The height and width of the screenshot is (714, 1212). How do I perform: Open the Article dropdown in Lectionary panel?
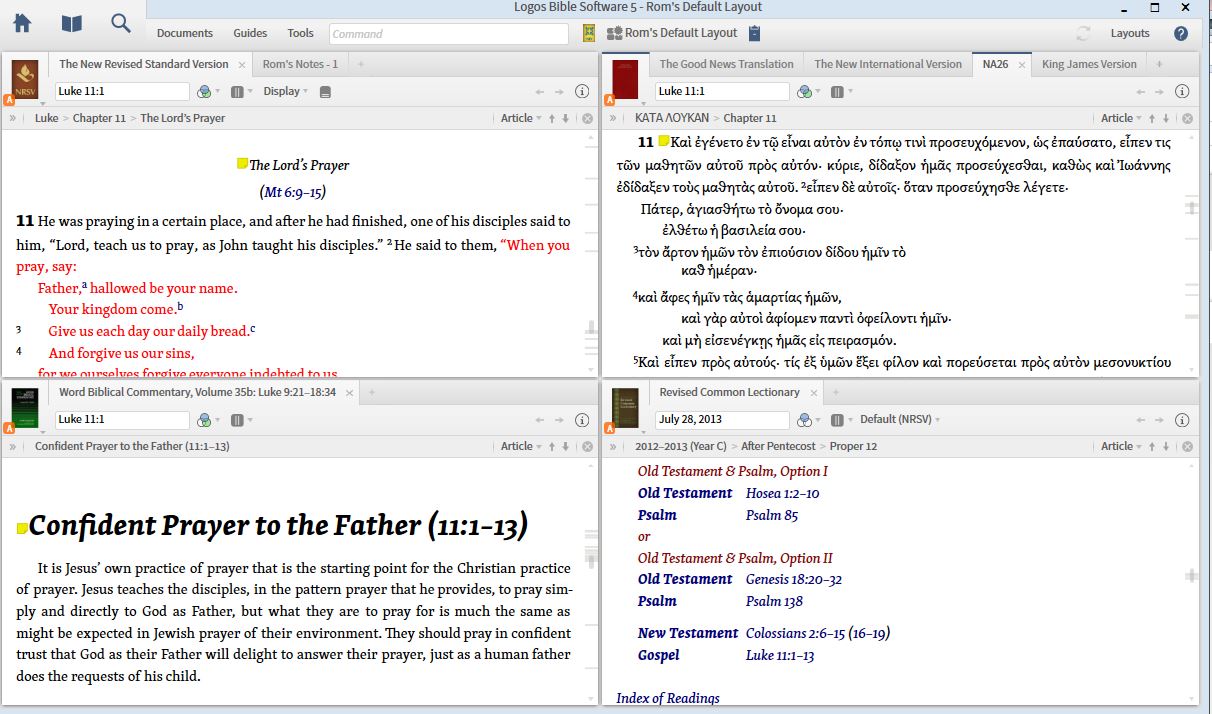(1121, 446)
